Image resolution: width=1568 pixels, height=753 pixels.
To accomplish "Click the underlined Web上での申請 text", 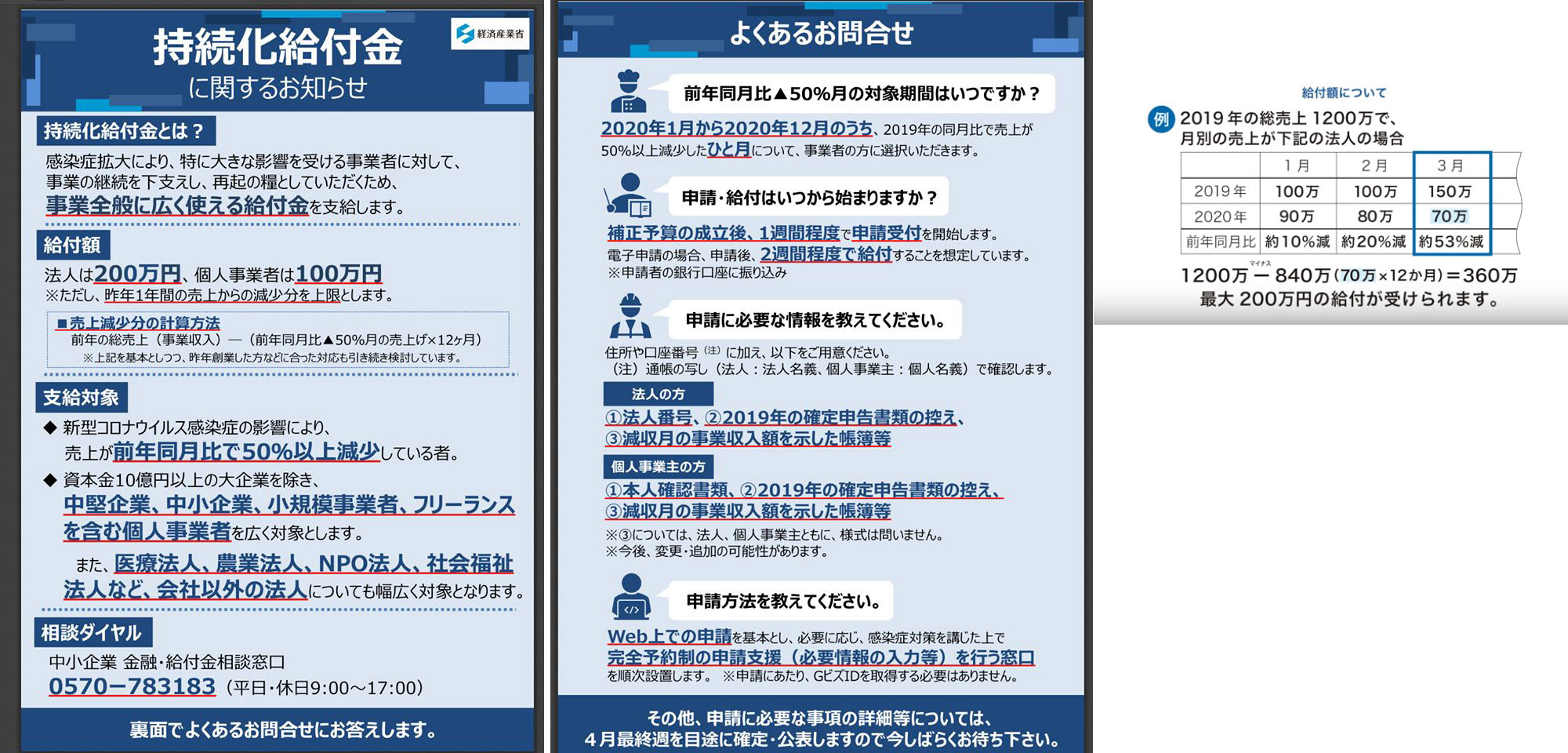I will click(x=669, y=636).
